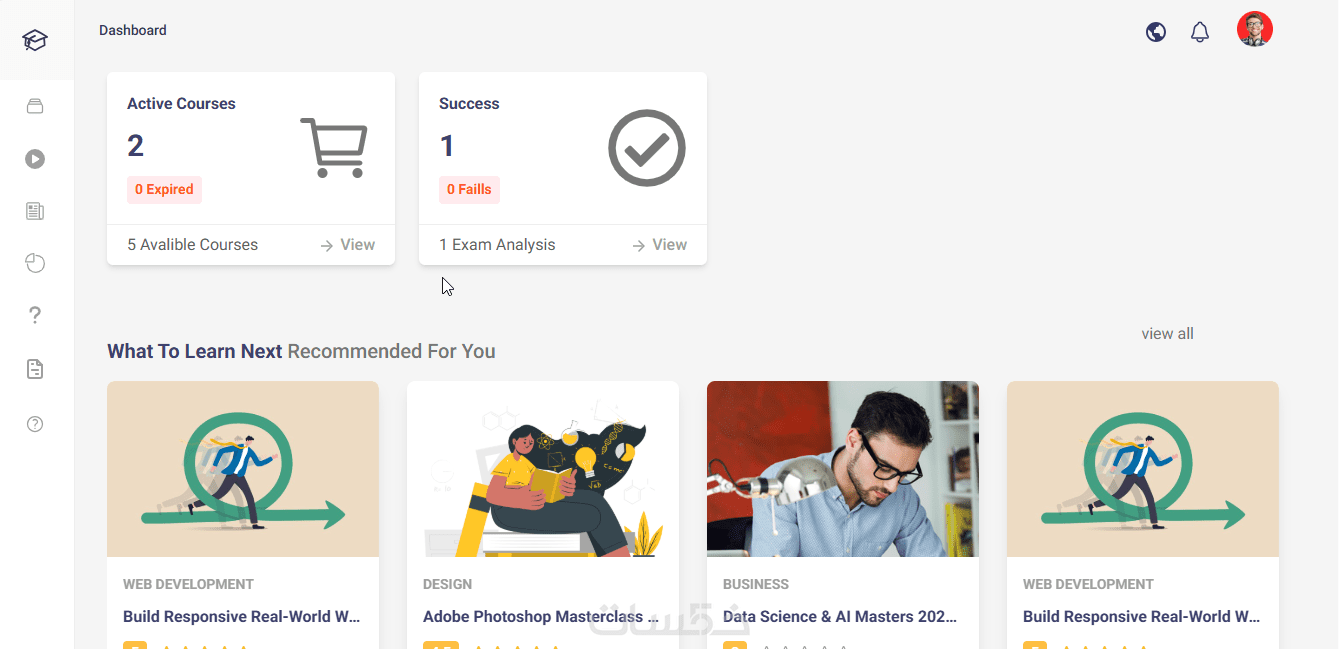Click View link for Available Courses
The image size is (1339, 649).
coord(348,245)
